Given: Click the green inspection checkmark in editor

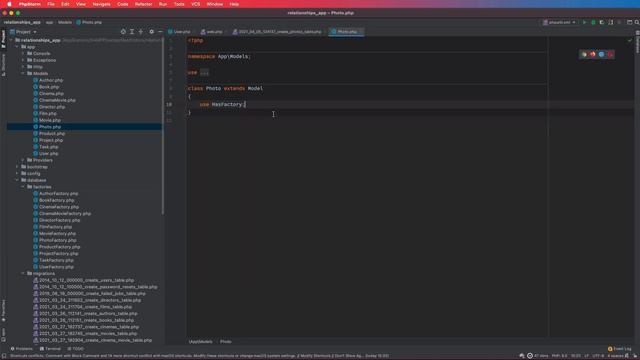Looking at the screenshot, I should (629, 40).
